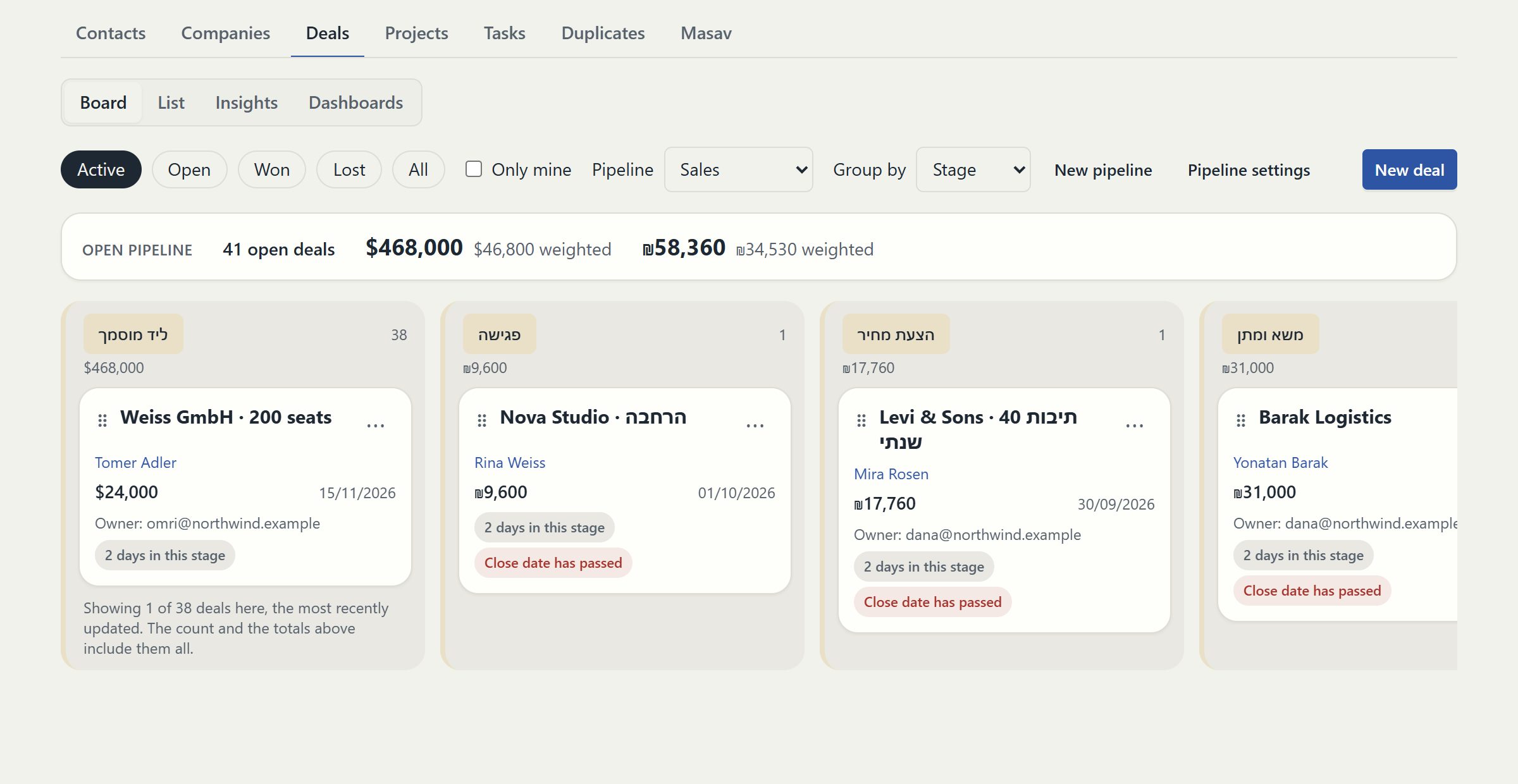Open Pipeline settings
Image resolution: width=1518 pixels, height=784 pixels.
(x=1249, y=169)
